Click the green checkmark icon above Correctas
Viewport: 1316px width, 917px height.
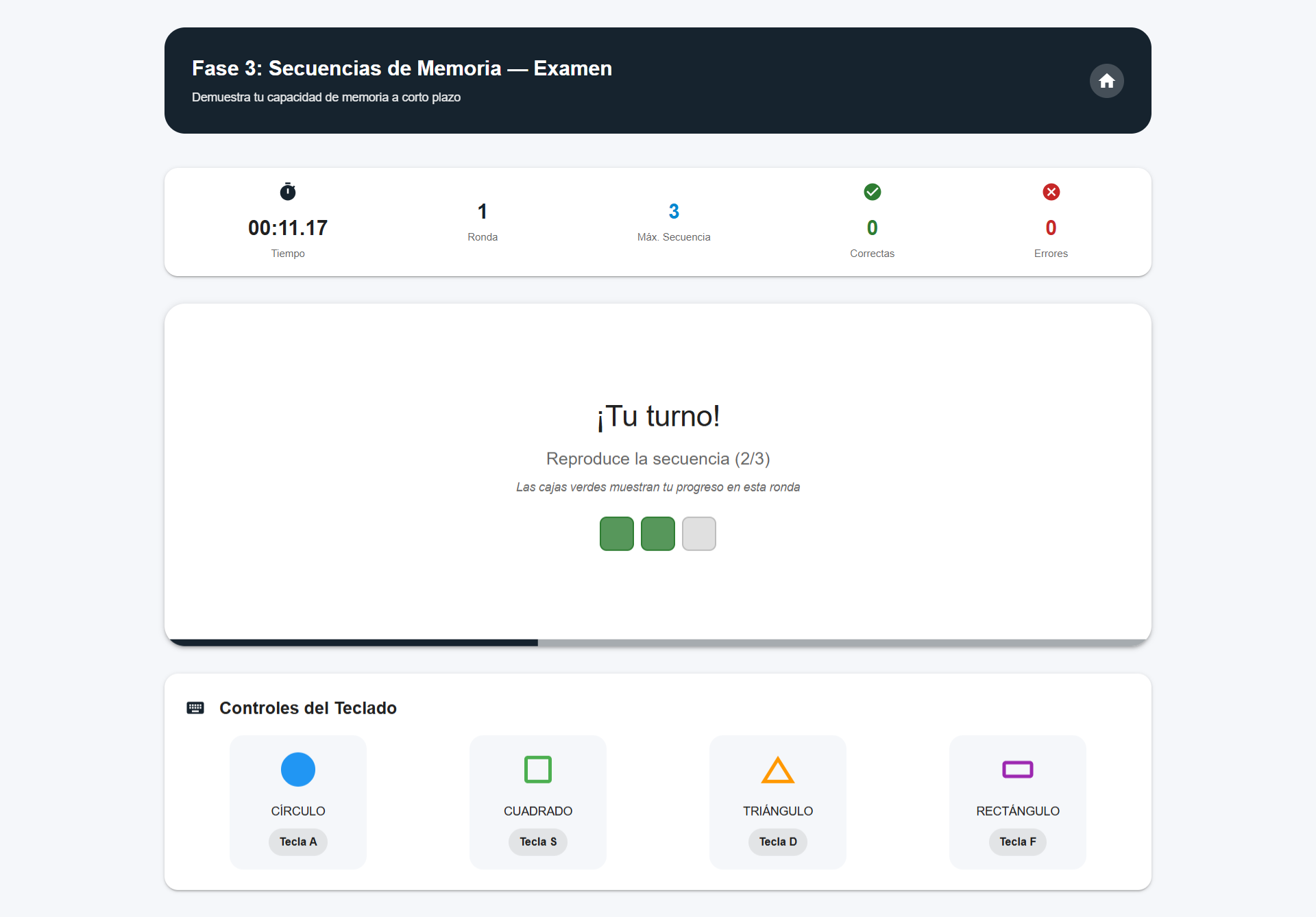[x=872, y=192]
